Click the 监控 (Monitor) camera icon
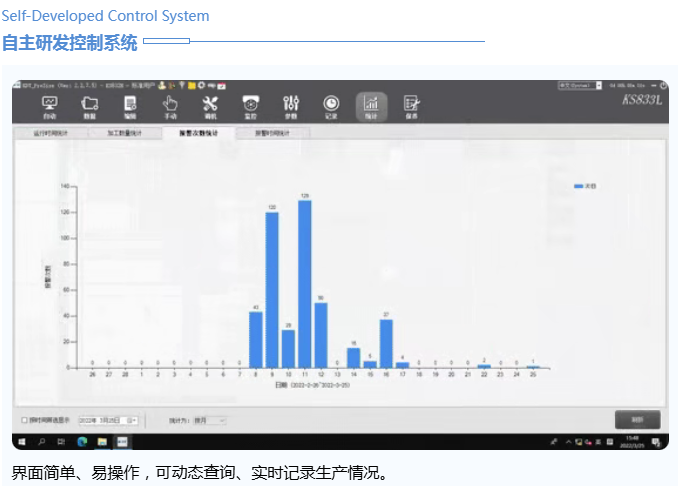678x486 pixels. 250,106
